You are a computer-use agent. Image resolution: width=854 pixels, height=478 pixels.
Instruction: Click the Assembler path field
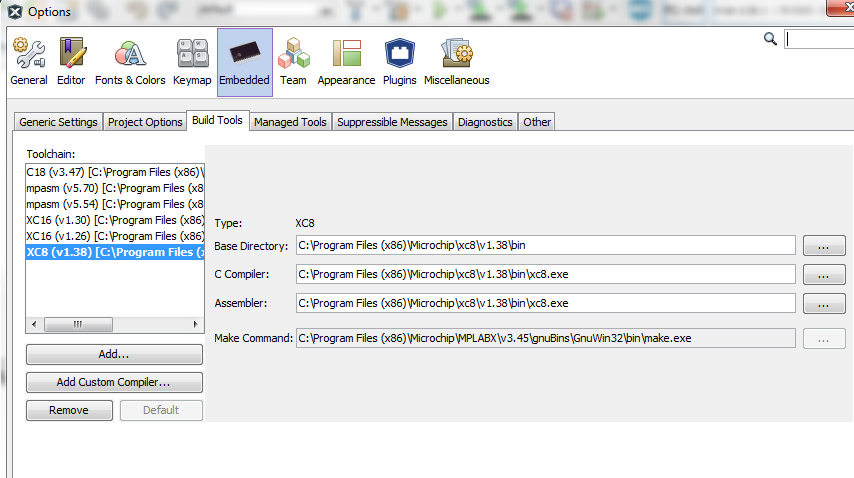(546, 303)
